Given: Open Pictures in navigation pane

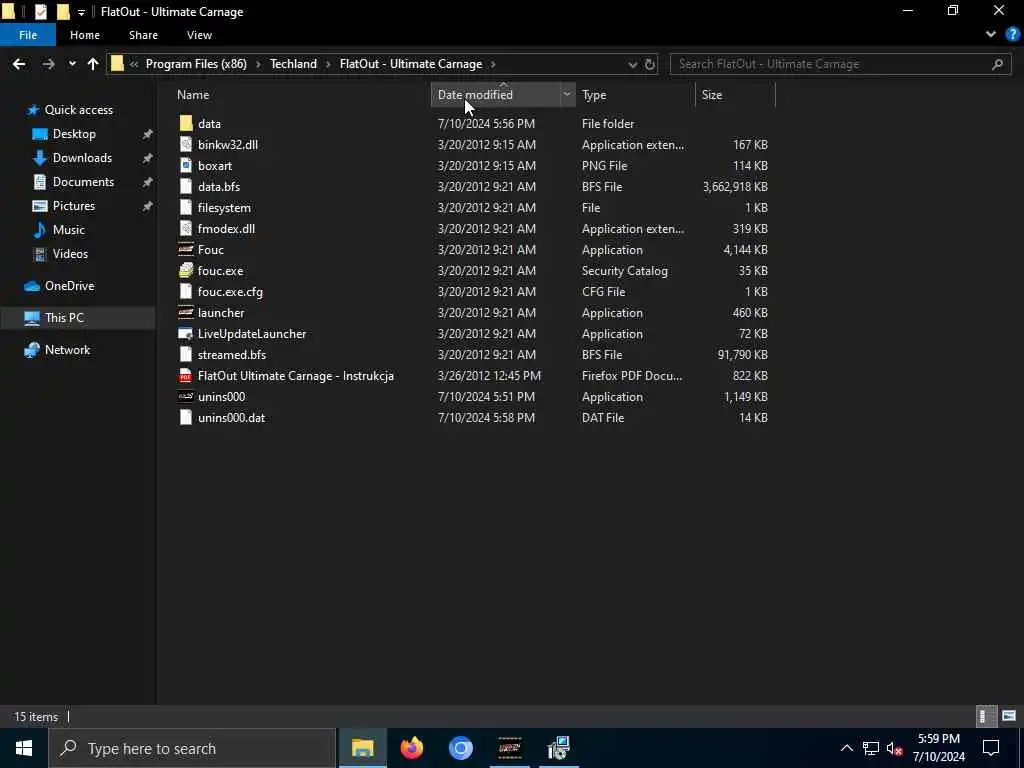Looking at the screenshot, I should tap(74, 206).
